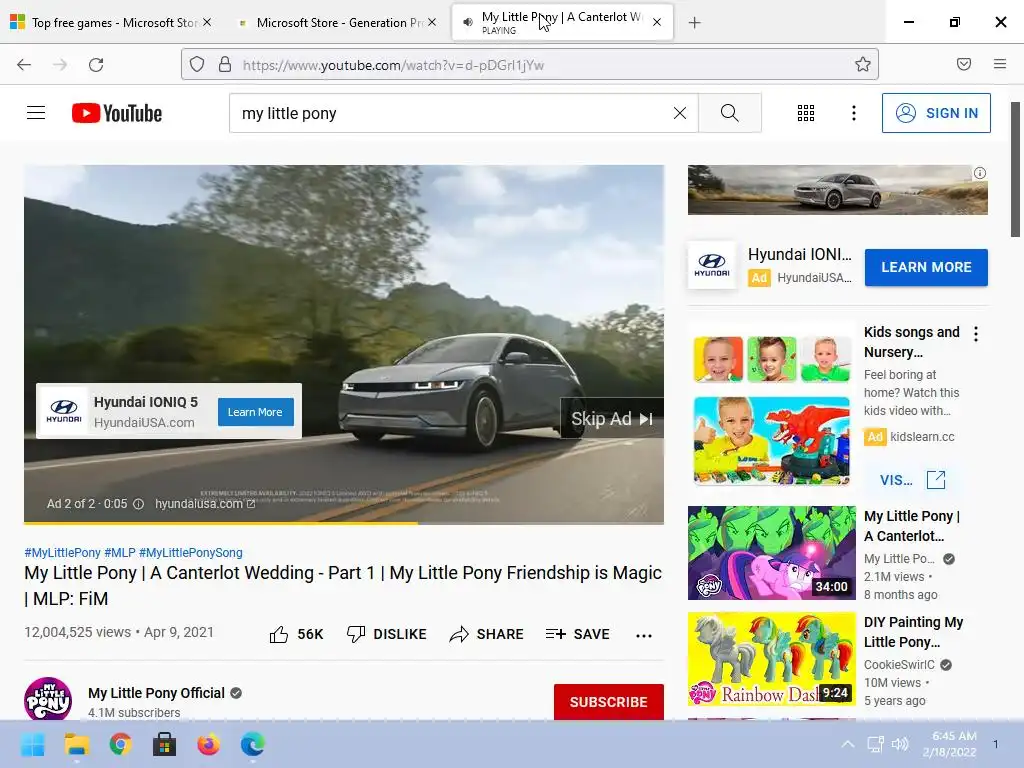1024x768 pixels.
Task: Run search with the magnifier button
Action: [729, 113]
